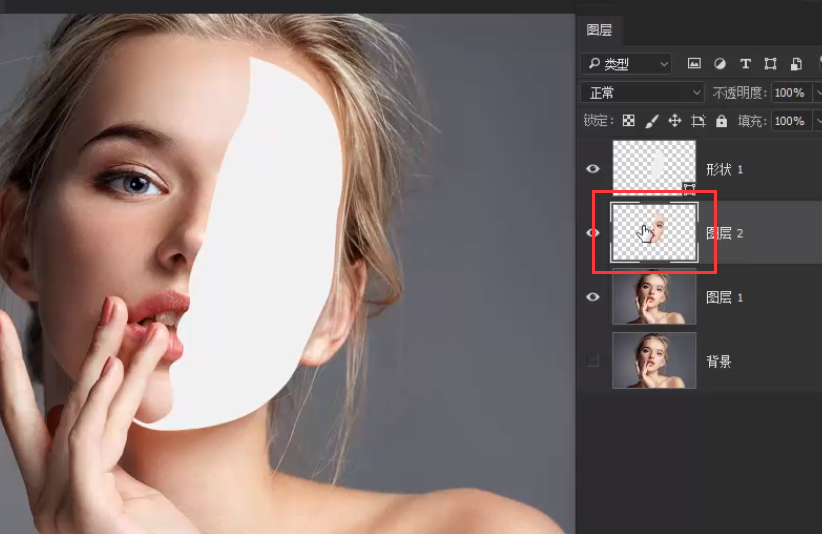Image resolution: width=822 pixels, height=534 pixels.
Task: Select the 图层 1 layer thumbnail
Action: (654, 297)
